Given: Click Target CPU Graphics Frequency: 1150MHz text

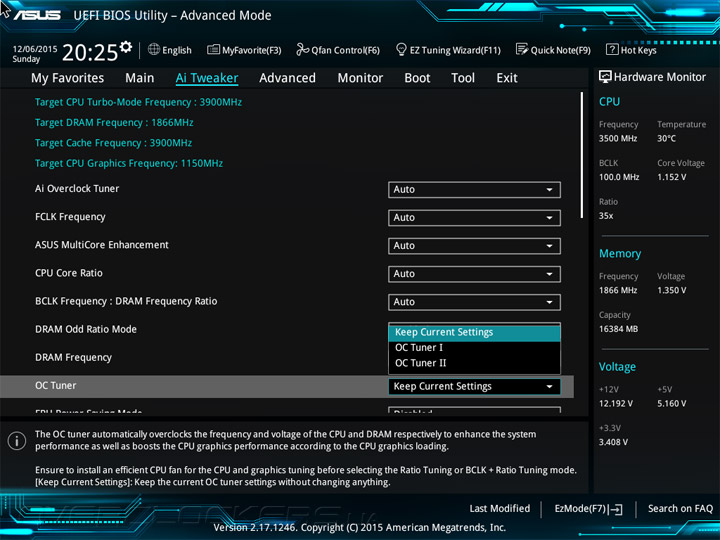Looking at the screenshot, I should (129, 163).
